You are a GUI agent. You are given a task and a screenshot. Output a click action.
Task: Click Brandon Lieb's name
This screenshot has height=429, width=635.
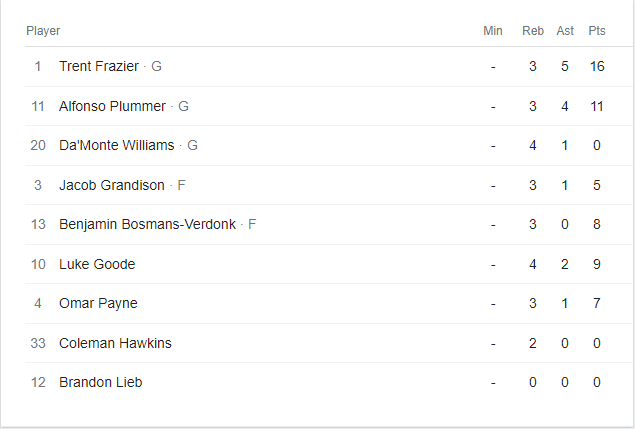(100, 382)
